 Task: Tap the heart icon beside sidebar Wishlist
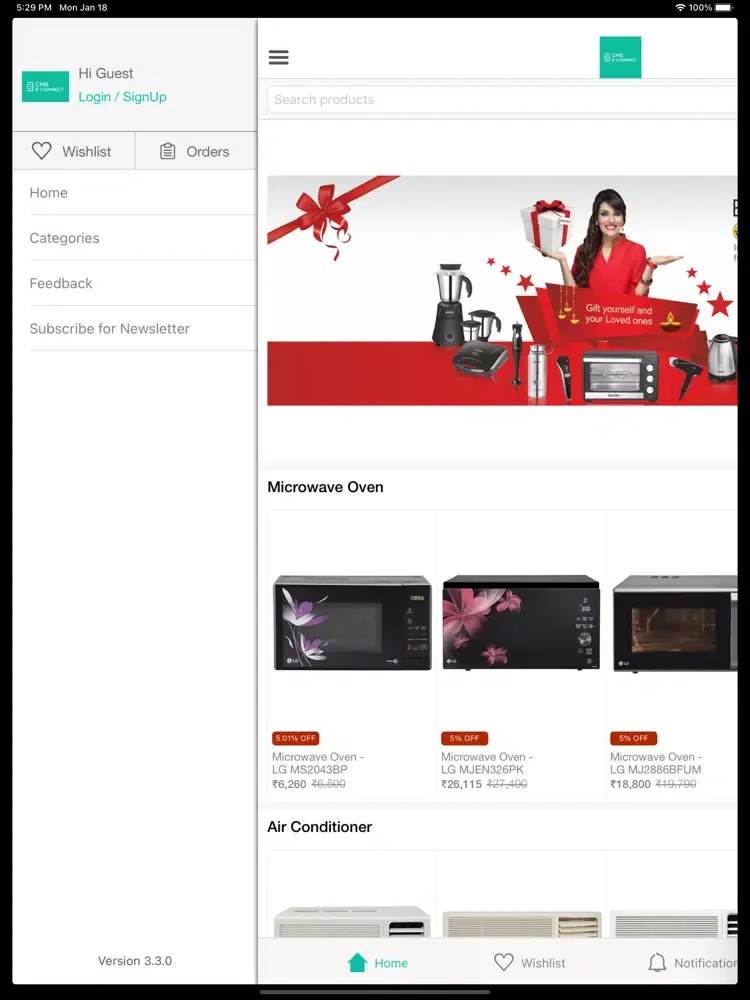click(41, 151)
